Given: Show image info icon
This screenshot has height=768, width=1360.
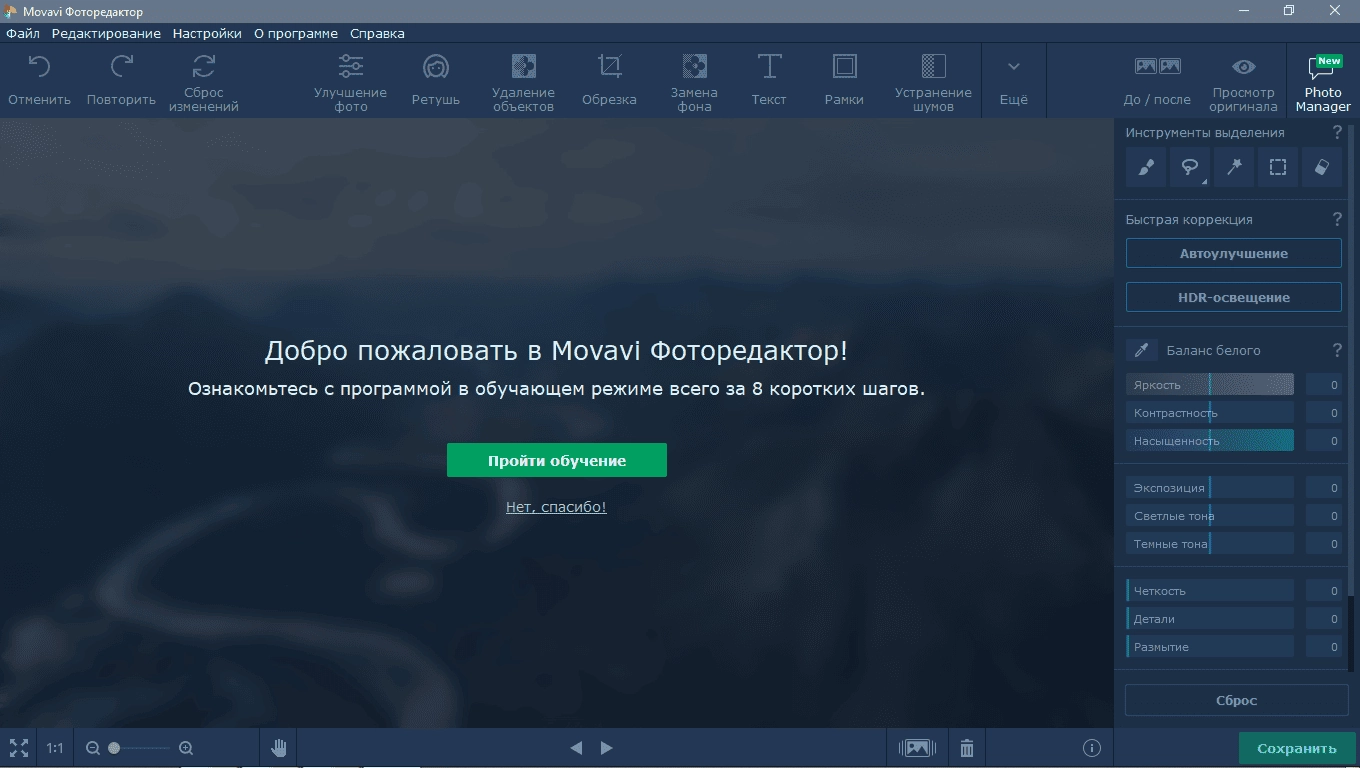Looking at the screenshot, I should tap(1092, 748).
